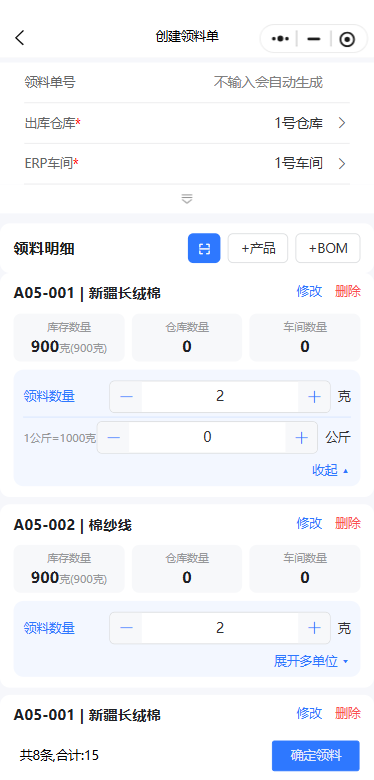Image resolution: width=374 pixels, height=780 pixels.
Task: Select the 共8条,合计:15 summary text
Action: pyautogui.click(x=59, y=756)
